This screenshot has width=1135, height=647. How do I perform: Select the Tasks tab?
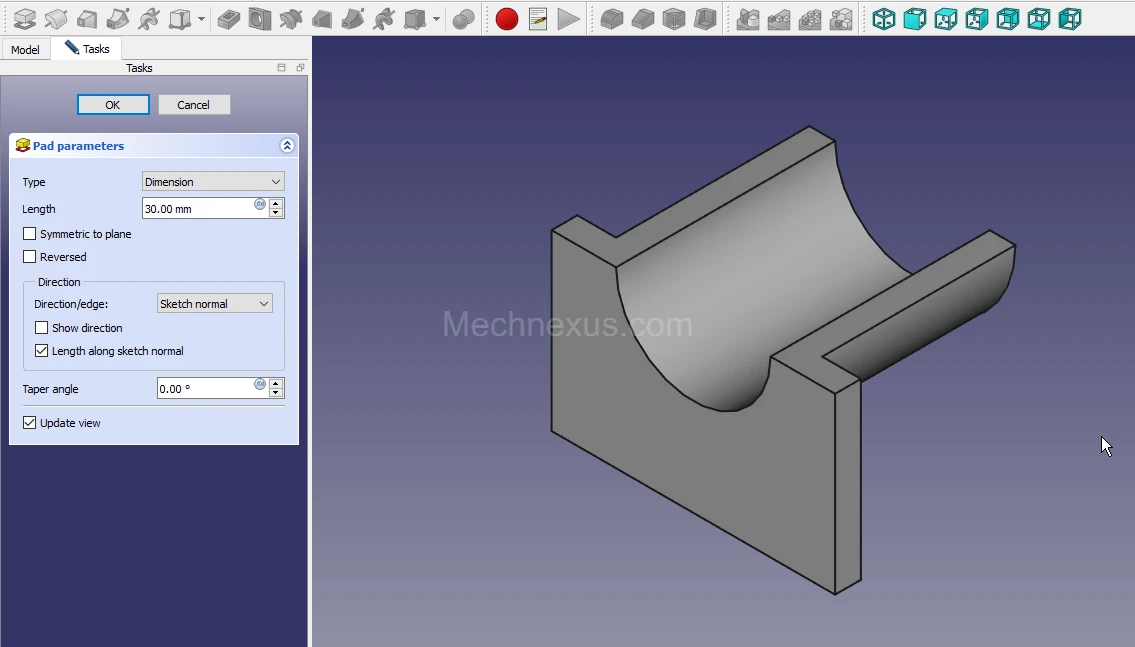(88, 49)
